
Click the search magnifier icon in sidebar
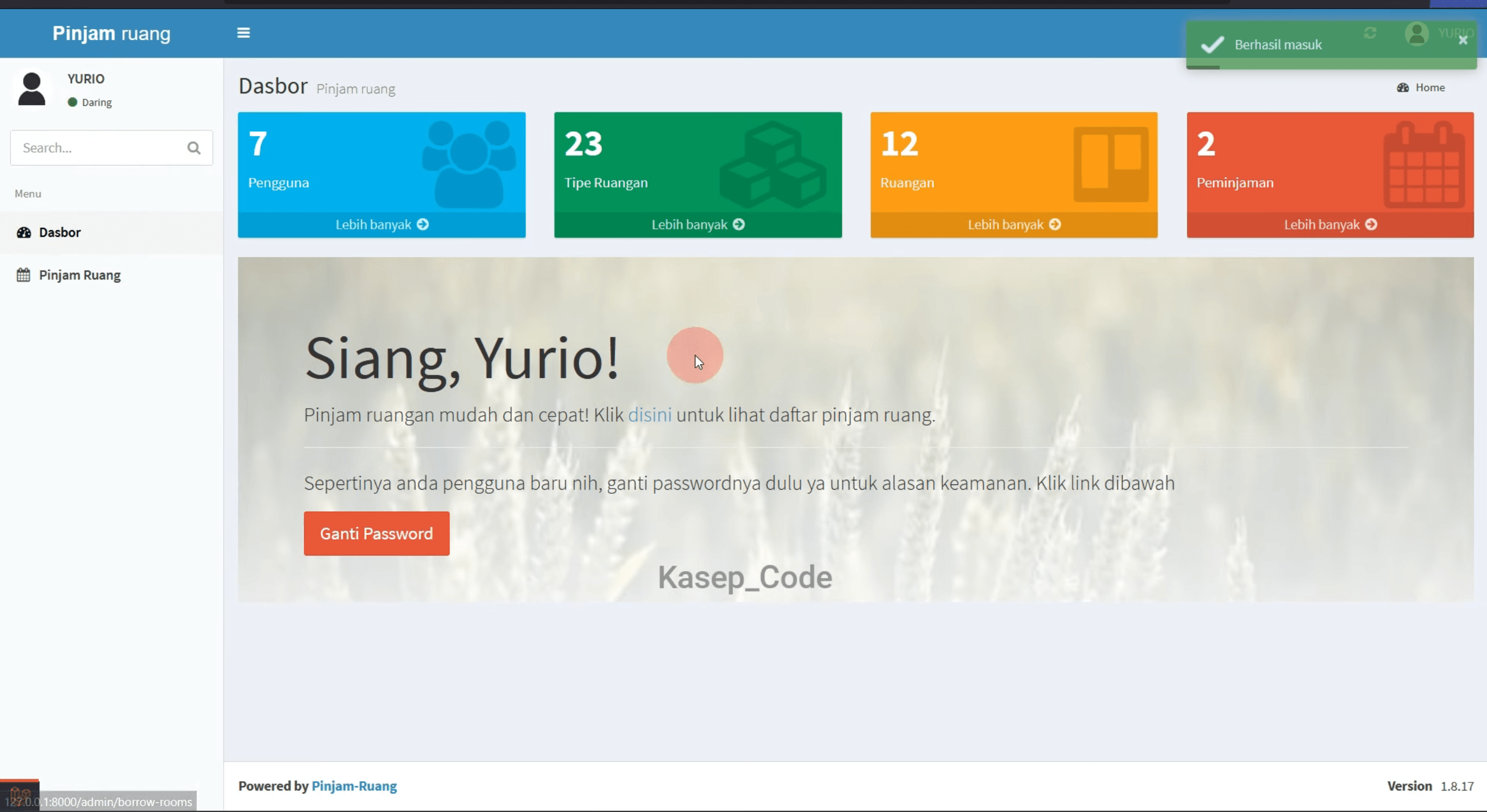(194, 148)
